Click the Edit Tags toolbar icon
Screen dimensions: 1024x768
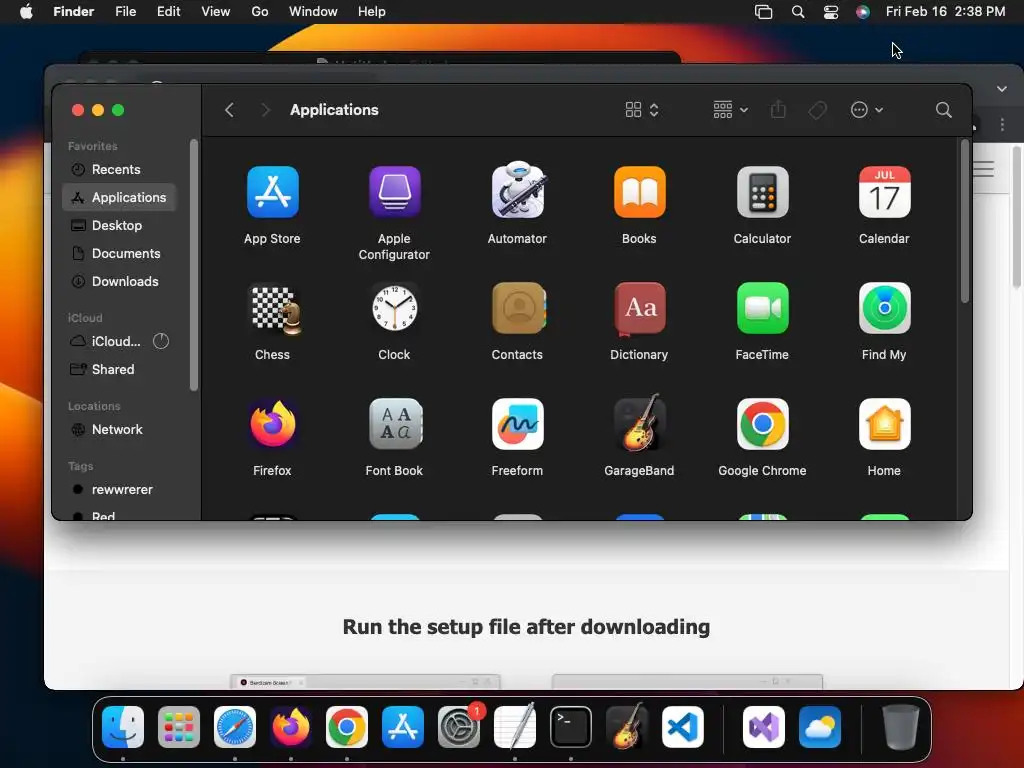point(817,110)
